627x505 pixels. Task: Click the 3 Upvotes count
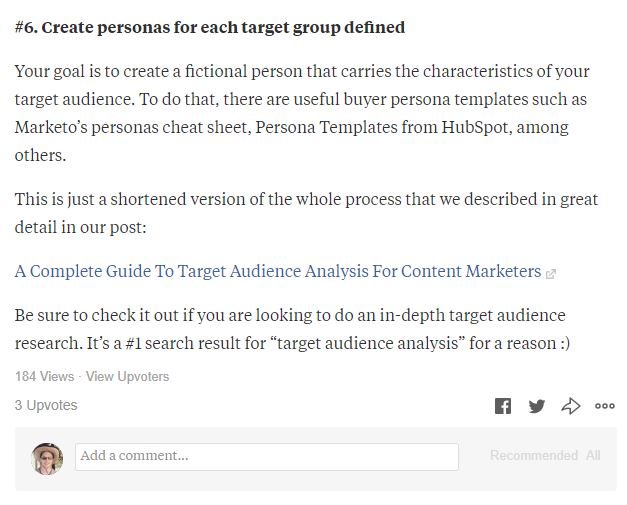click(46, 405)
